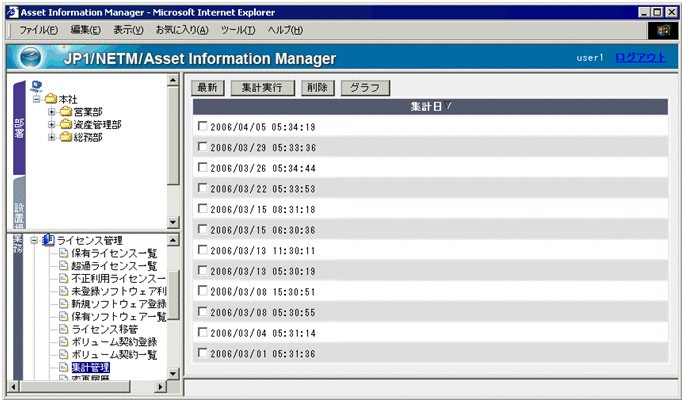Expand the 総務部 tree node
Image resolution: width=685 pixels, height=404 pixels.
52,137
